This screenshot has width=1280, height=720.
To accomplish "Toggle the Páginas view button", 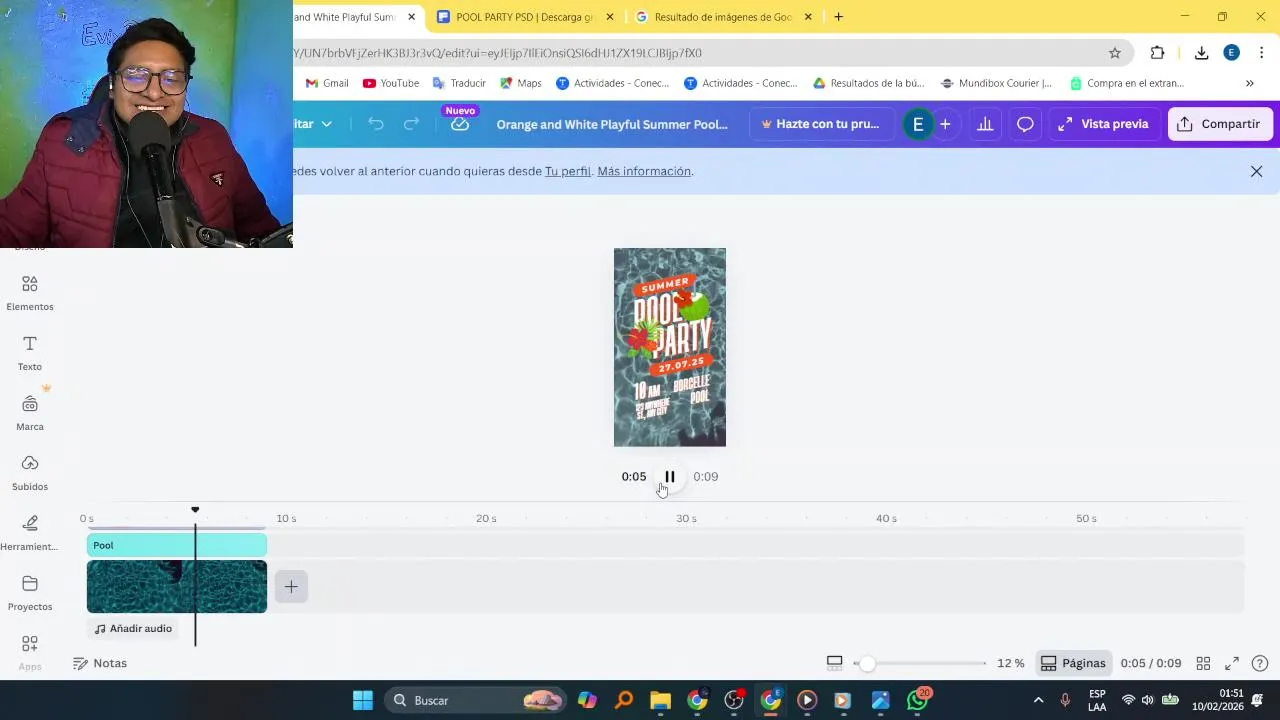I will tap(1073, 663).
